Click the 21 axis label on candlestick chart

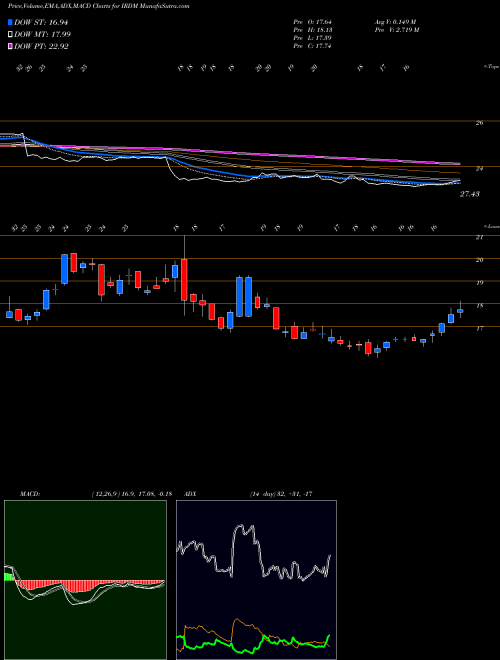[x=479, y=238]
